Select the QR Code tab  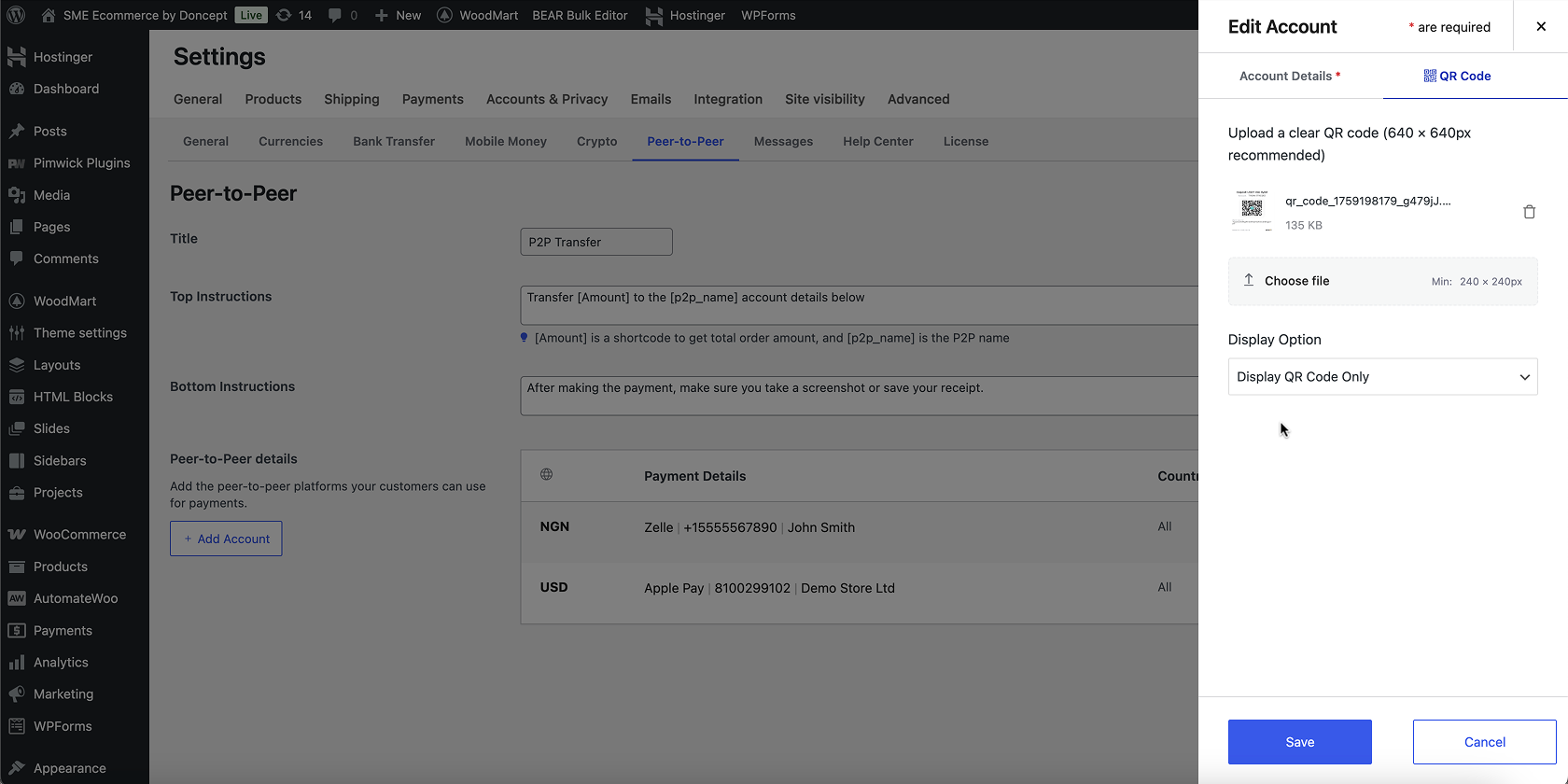tap(1457, 76)
